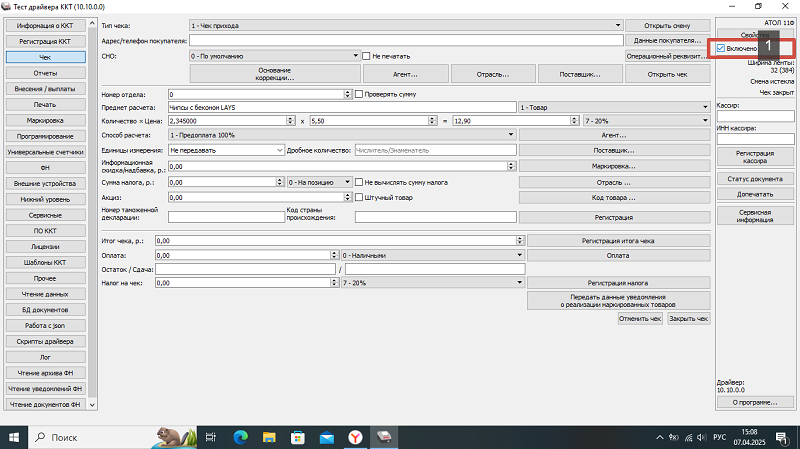Click the Код товара button
This screenshot has height=449, width=800.
614,197
